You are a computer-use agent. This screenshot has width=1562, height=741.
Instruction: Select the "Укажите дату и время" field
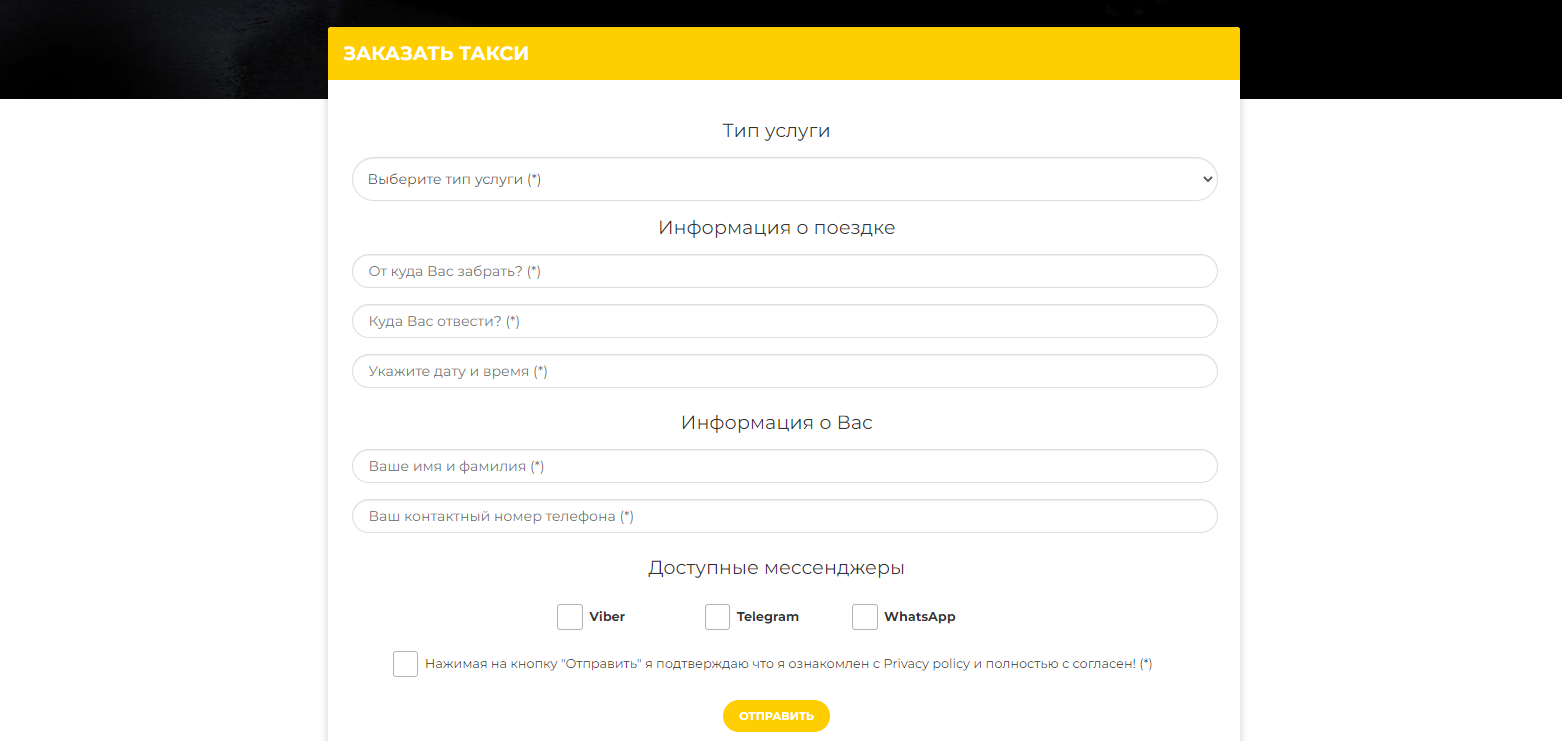783,371
